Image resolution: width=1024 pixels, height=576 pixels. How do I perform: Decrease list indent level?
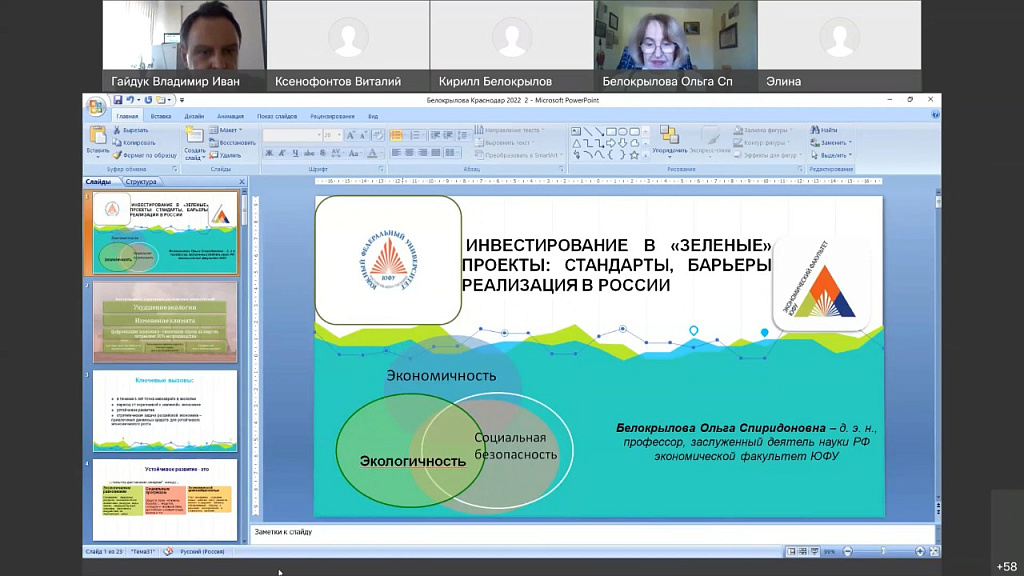(435, 135)
